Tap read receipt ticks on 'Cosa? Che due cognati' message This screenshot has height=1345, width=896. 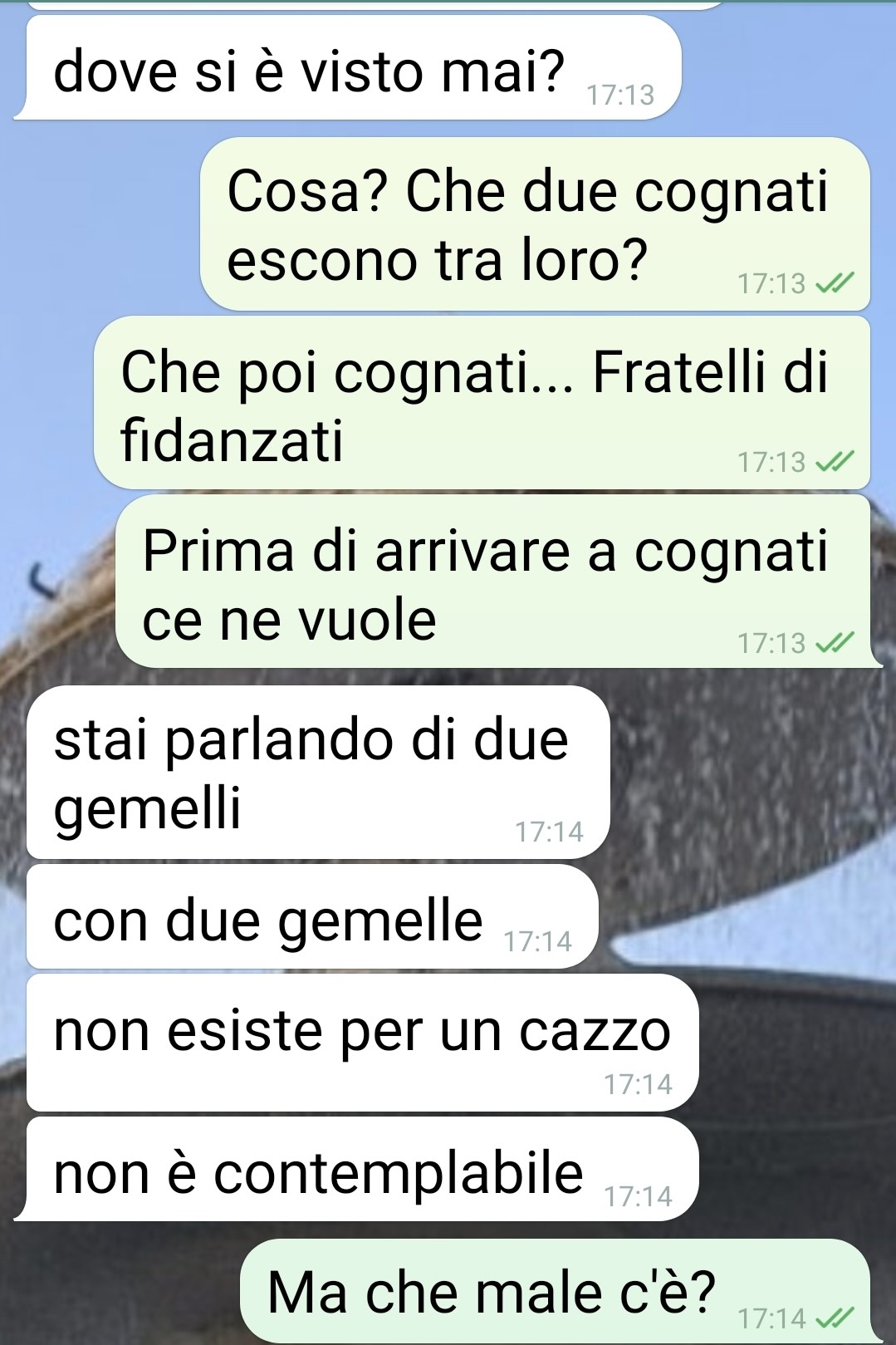834,284
